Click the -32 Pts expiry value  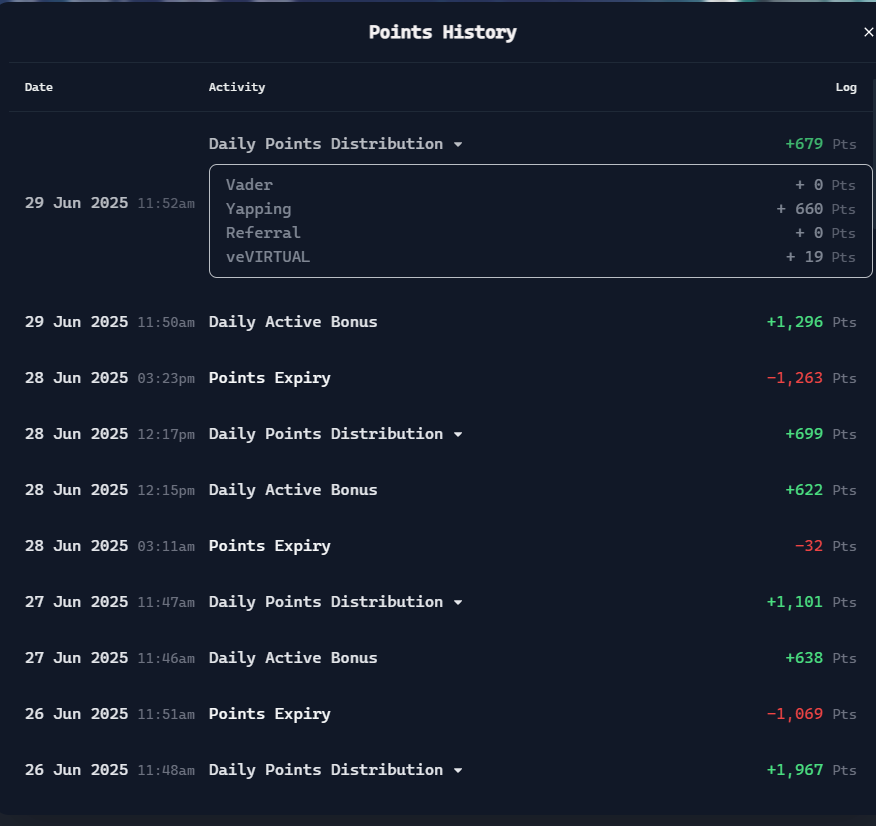pos(825,546)
